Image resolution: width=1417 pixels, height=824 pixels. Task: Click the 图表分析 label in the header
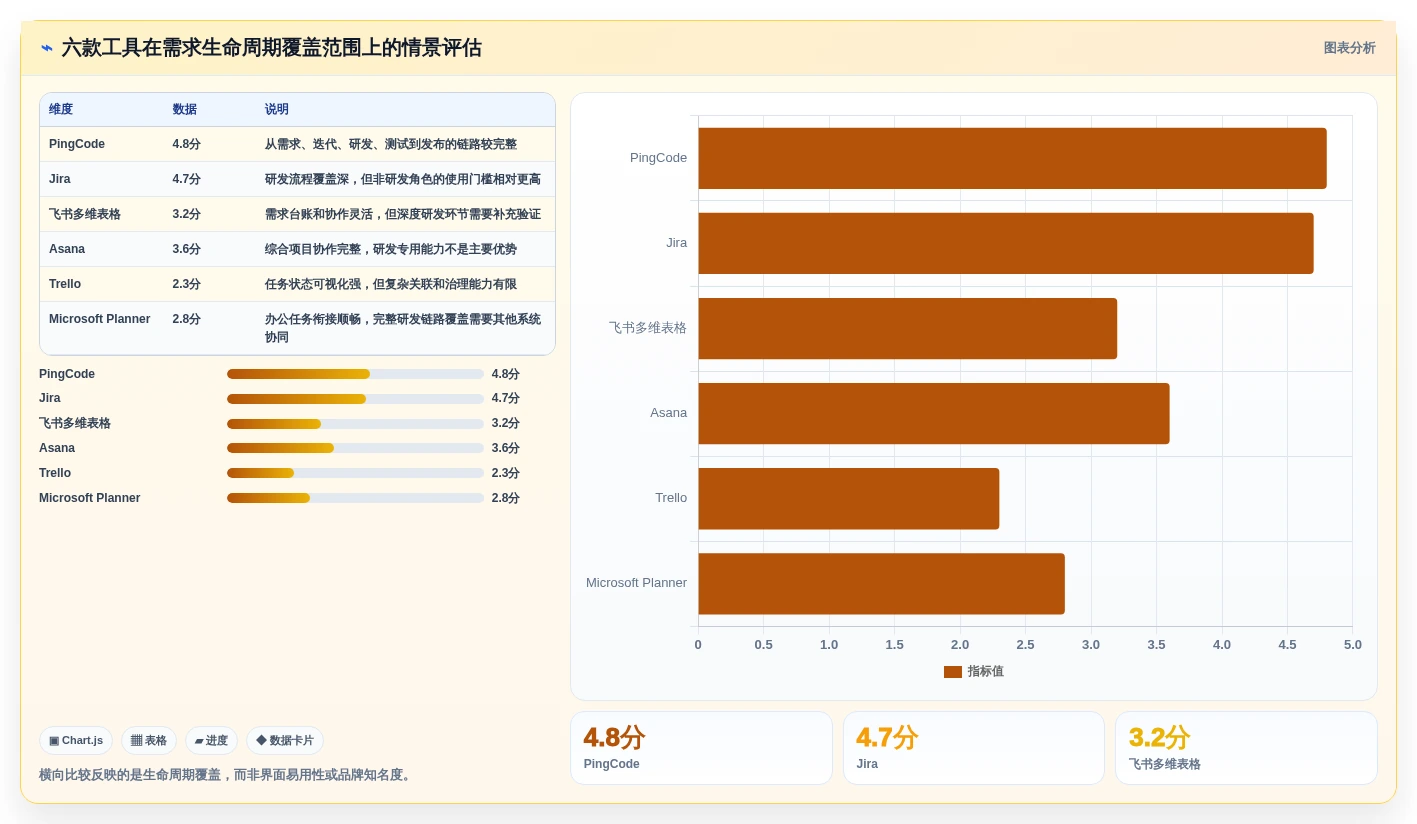click(x=1349, y=48)
